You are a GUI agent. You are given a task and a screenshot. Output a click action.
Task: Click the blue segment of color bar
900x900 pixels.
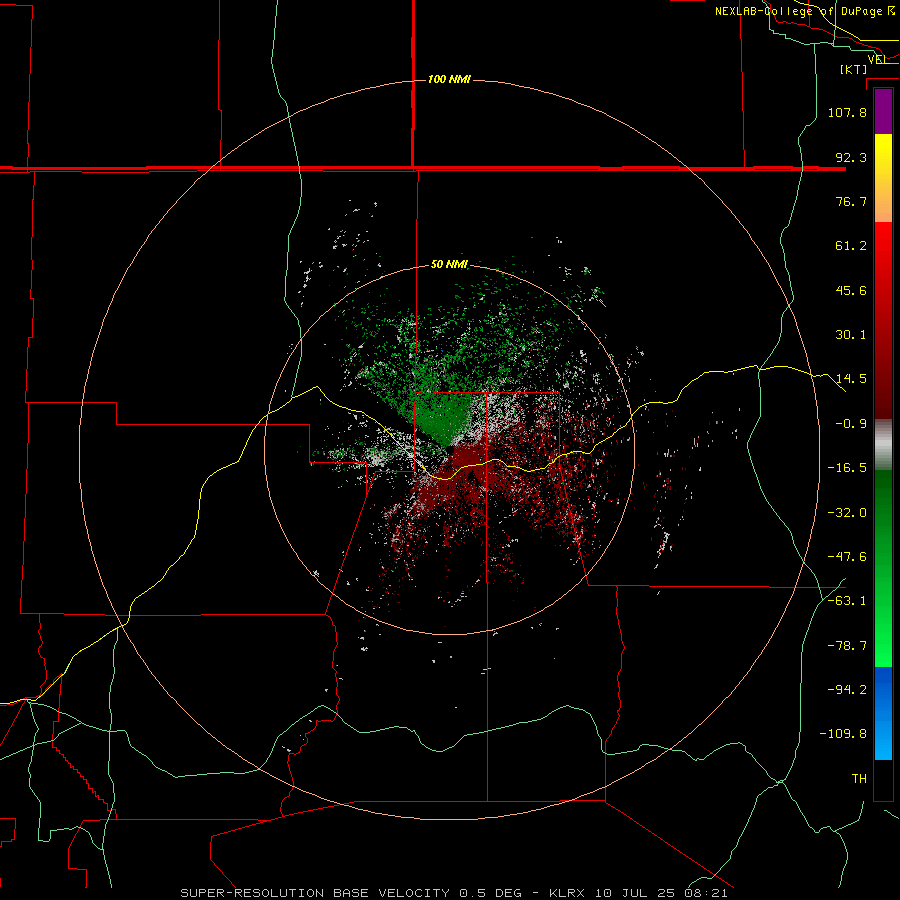(x=883, y=713)
